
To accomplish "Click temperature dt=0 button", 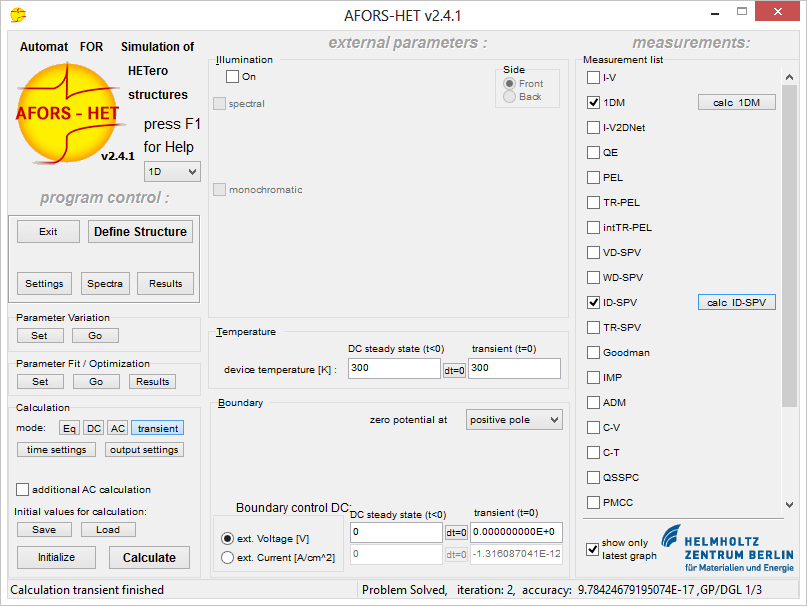I will [x=454, y=371].
